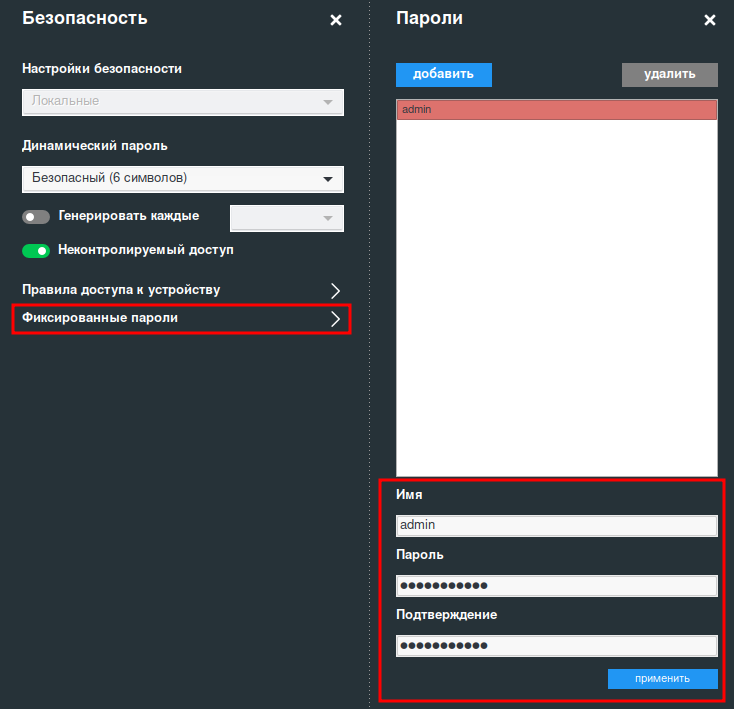This screenshot has width=734, height=709.
Task: Click chevron arrow beside Фиксированные пароли
Action: [x=335, y=319]
